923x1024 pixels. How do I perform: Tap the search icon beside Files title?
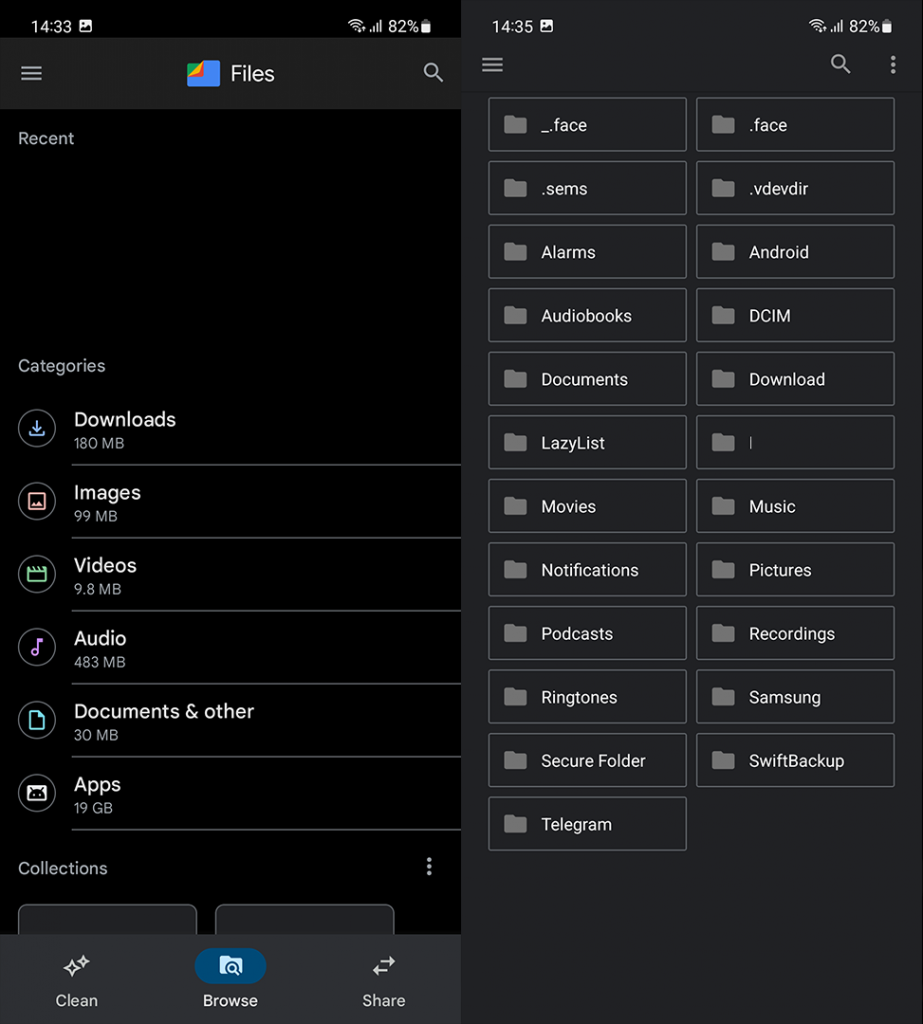point(433,72)
